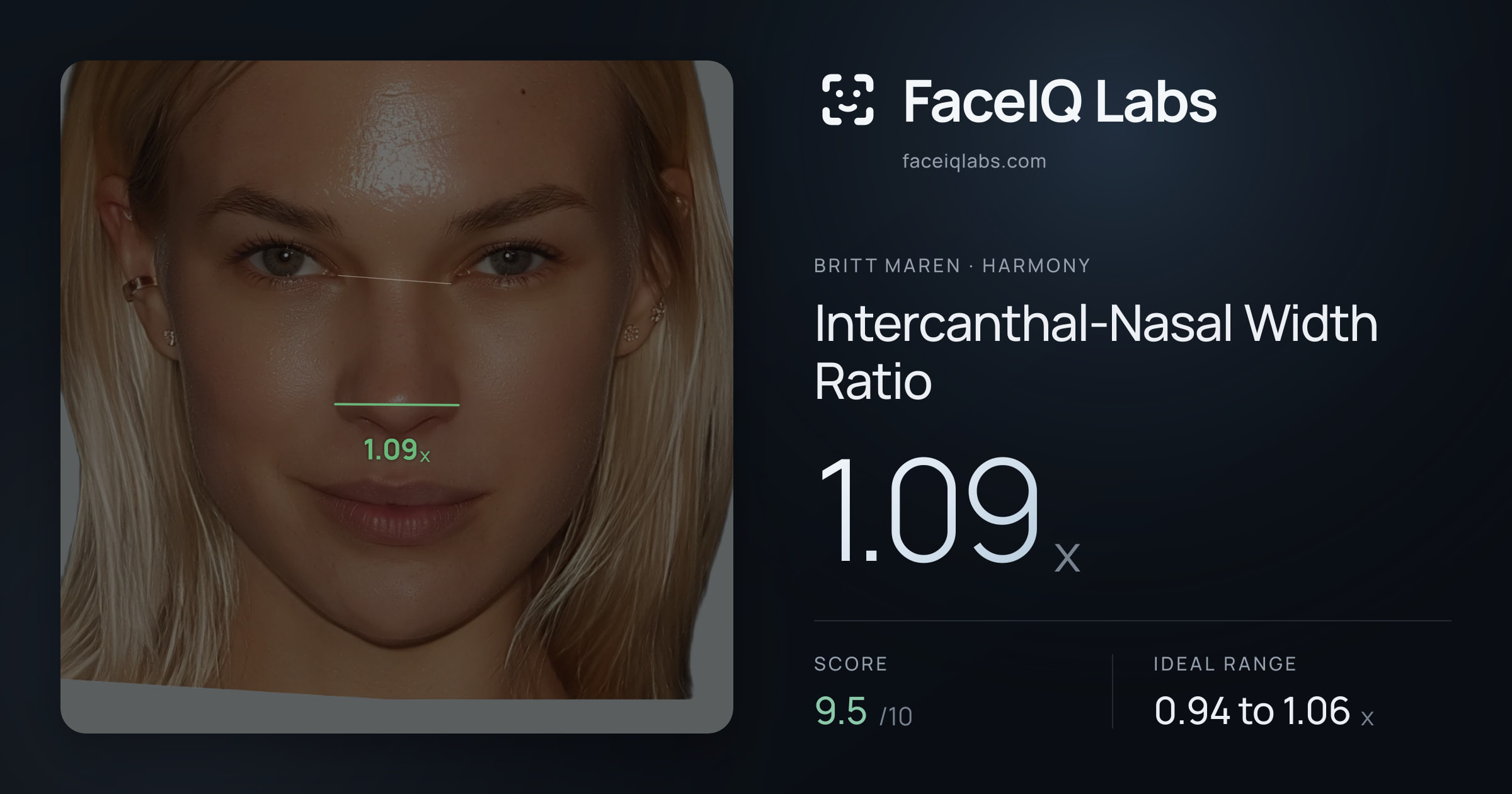Click the FaceIQ Labs face-scan logo icon
This screenshot has height=794, width=1512.
point(847,100)
